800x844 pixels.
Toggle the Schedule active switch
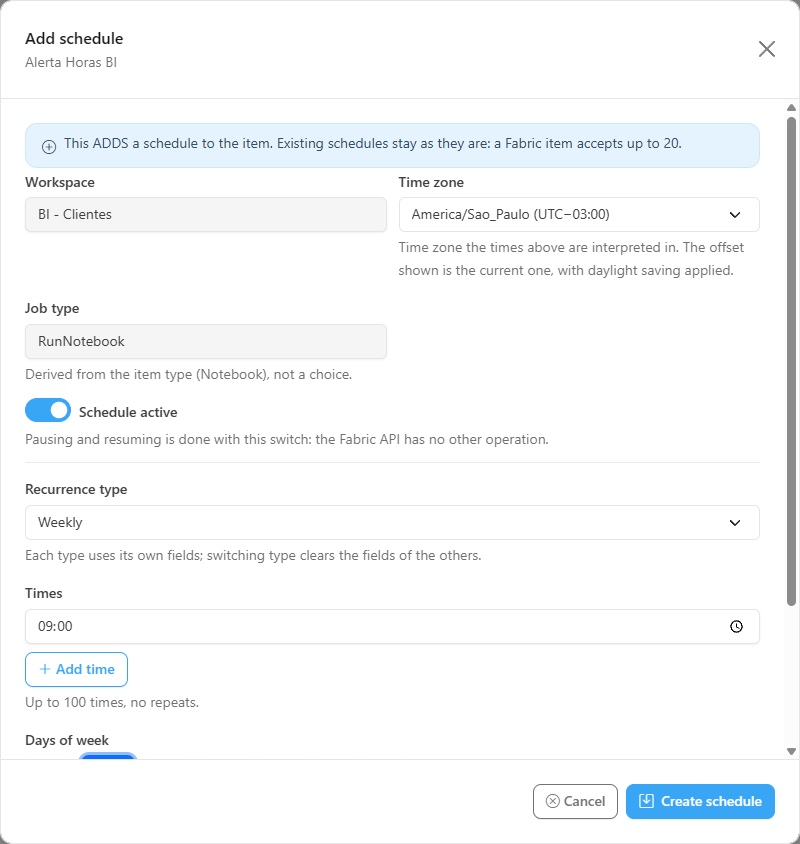pos(48,411)
